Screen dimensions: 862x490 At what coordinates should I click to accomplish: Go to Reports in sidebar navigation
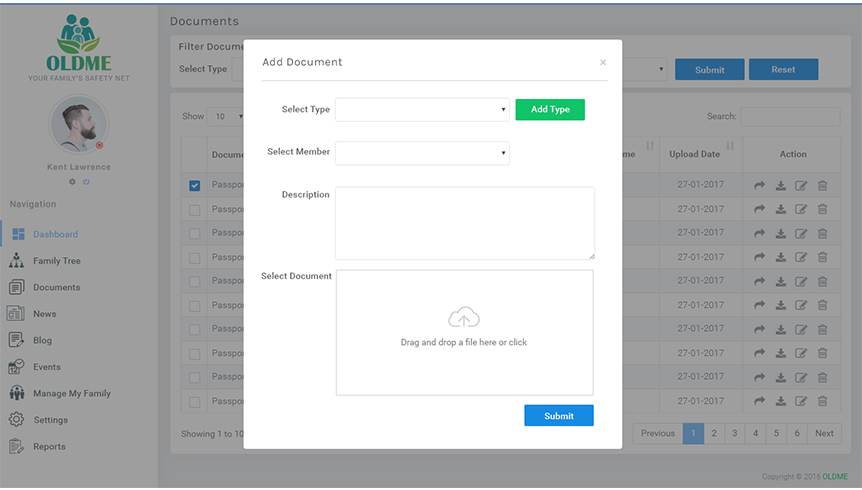[49, 447]
